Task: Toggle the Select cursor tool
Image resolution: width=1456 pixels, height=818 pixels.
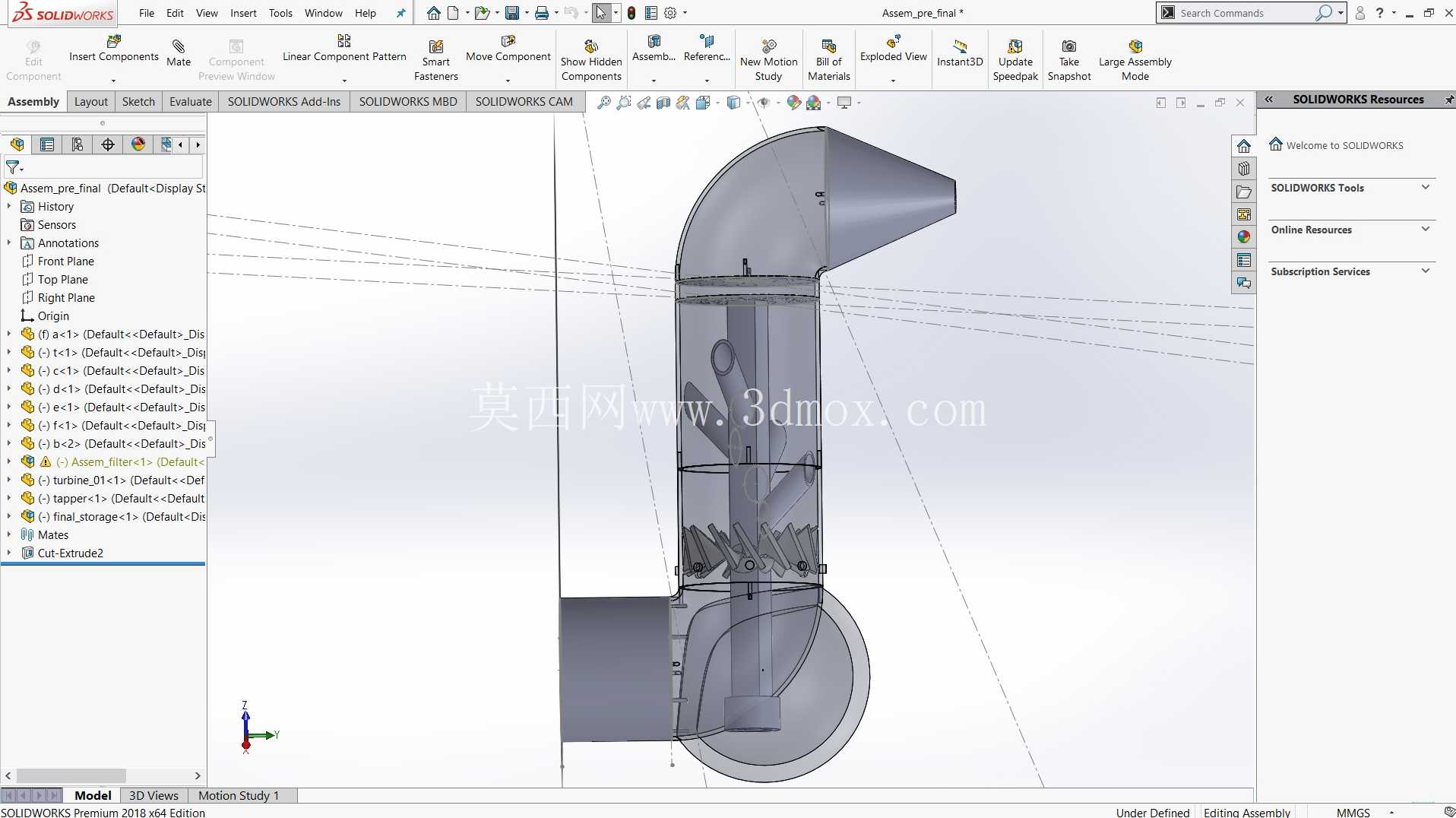Action: 601,13
